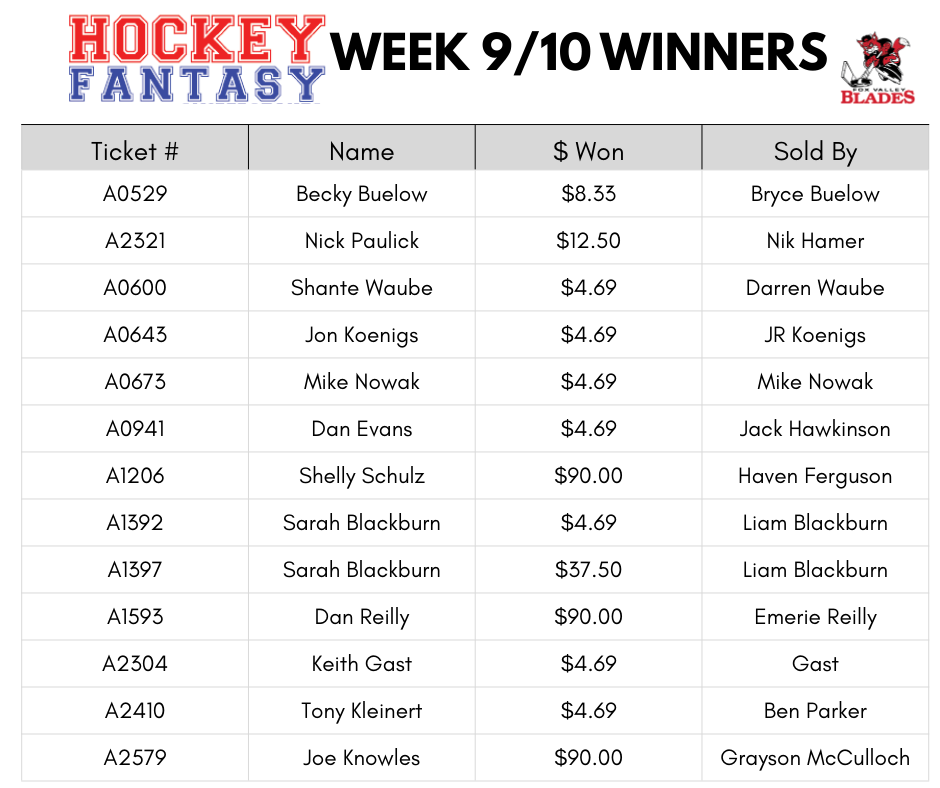Screen dimensions: 940x788
Task: Click the Week 9/10 Winners title
Action: coord(579,52)
